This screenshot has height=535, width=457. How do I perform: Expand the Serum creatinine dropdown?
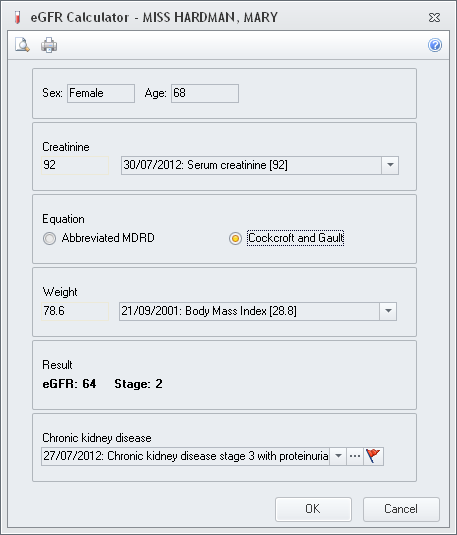(x=390, y=165)
